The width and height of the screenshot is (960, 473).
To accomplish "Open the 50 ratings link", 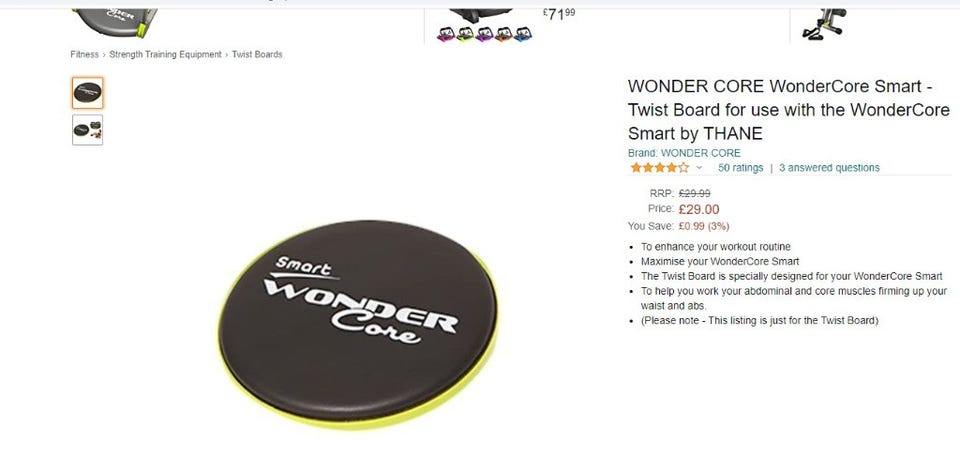I will pyautogui.click(x=741, y=168).
